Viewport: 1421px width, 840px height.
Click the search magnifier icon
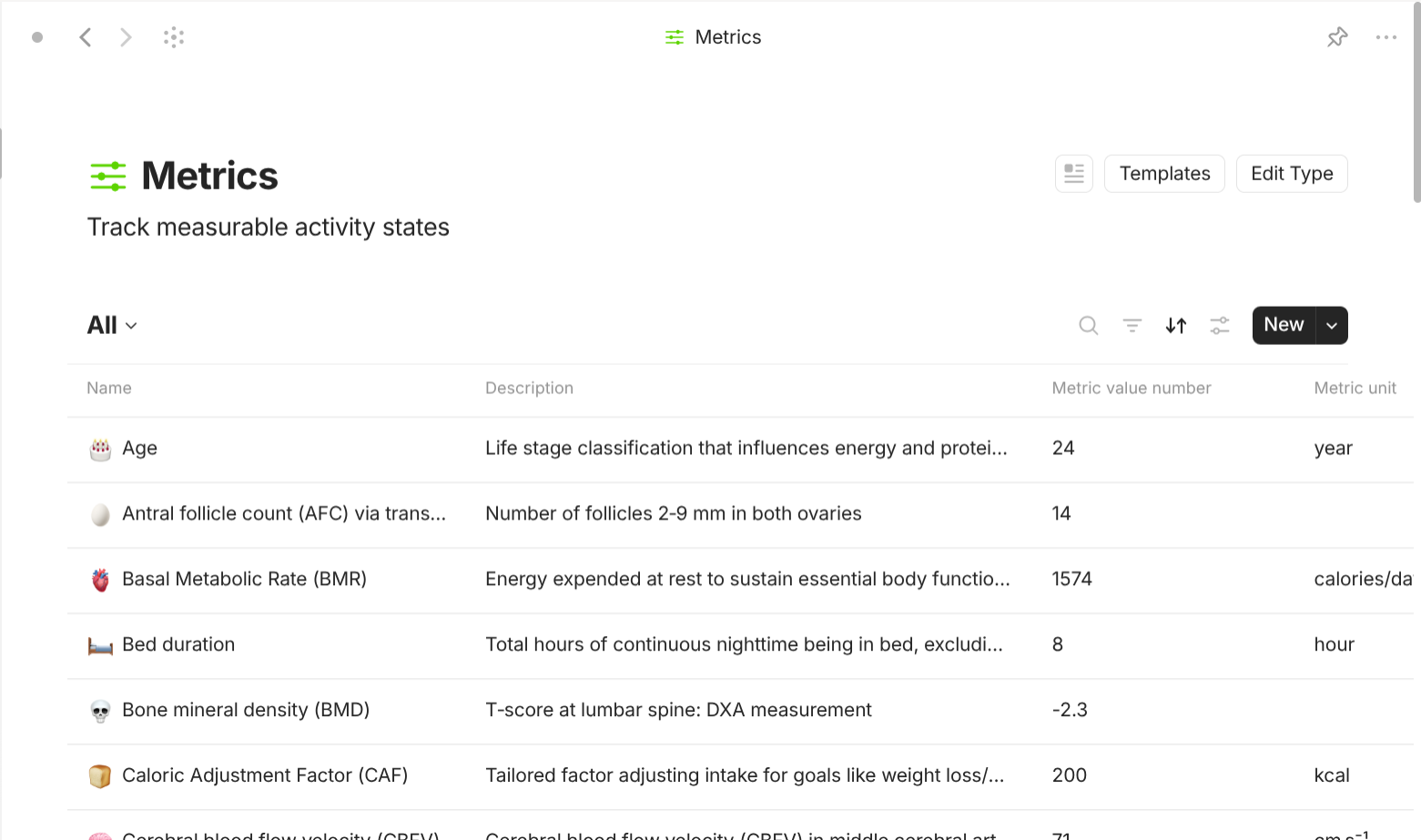[1088, 326]
